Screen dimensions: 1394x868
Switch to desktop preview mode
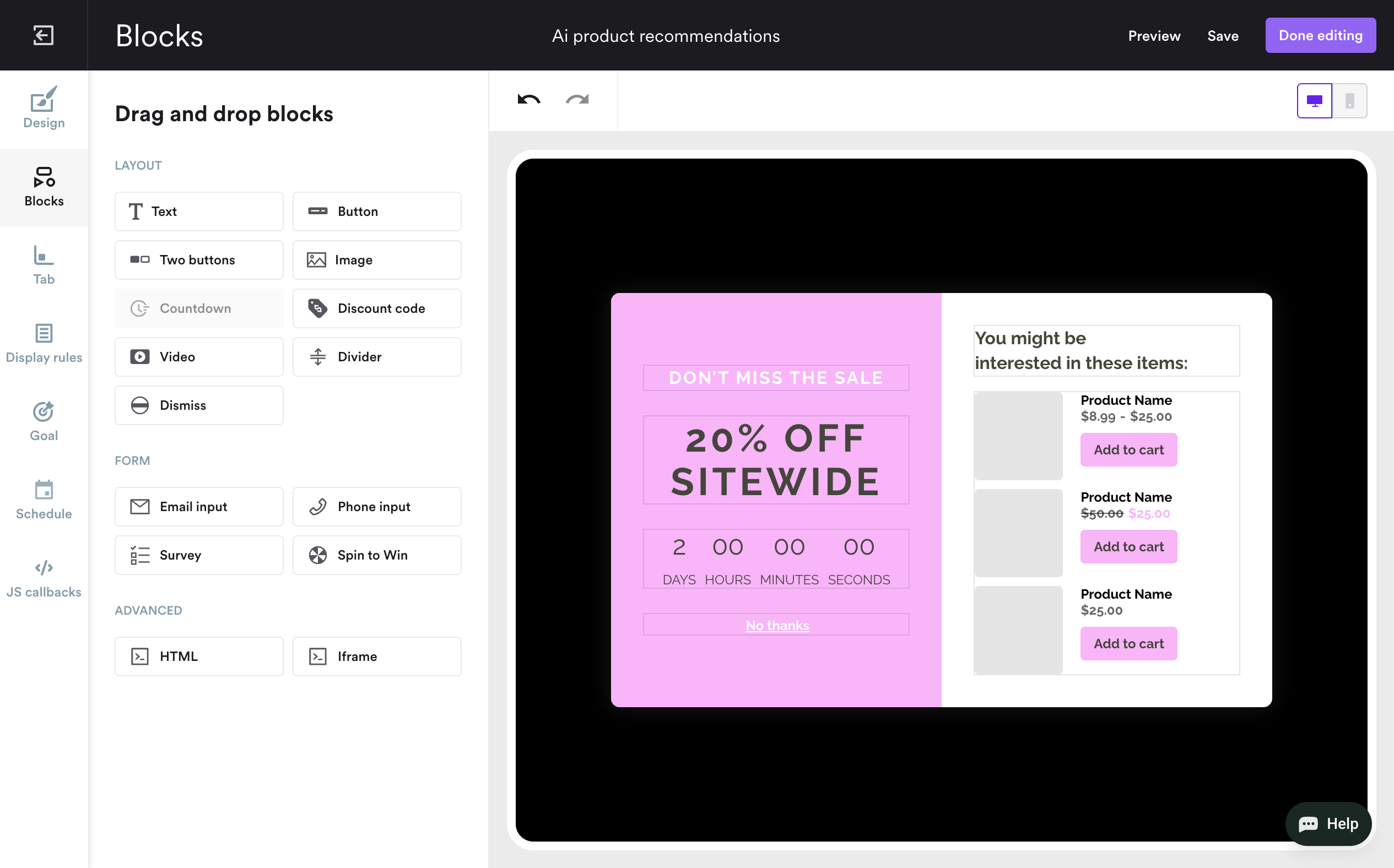(x=1314, y=101)
